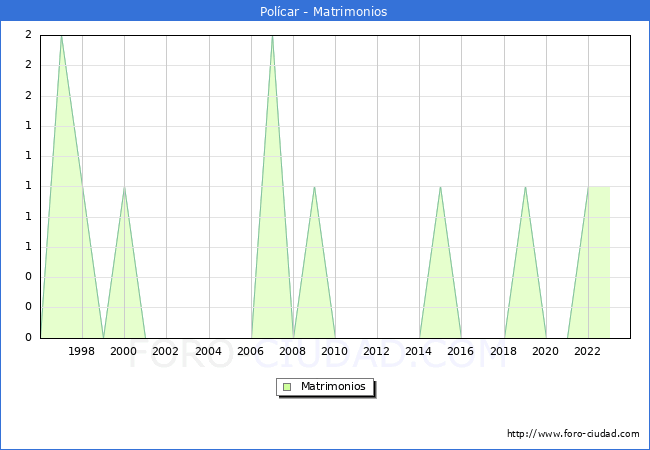Click the 2007 peak data point
Screen dimensions: 650x450
[x=272, y=36]
